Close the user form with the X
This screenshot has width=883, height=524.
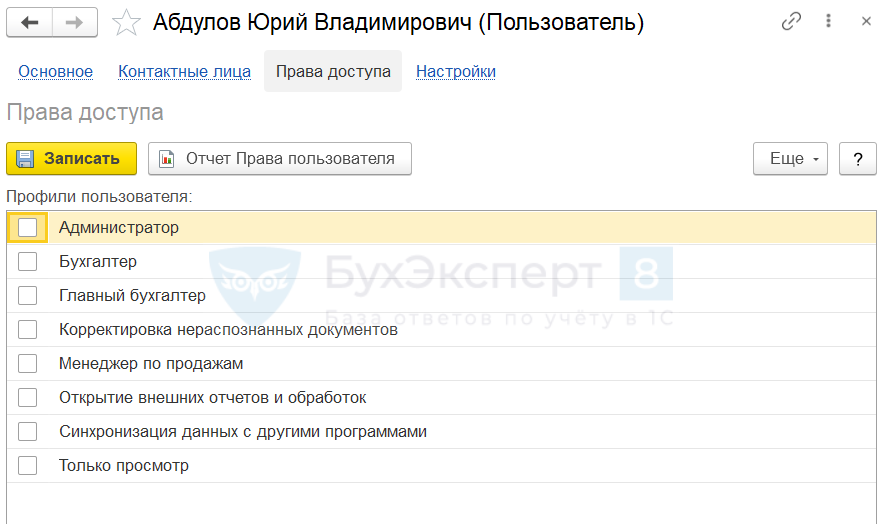click(x=866, y=21)
